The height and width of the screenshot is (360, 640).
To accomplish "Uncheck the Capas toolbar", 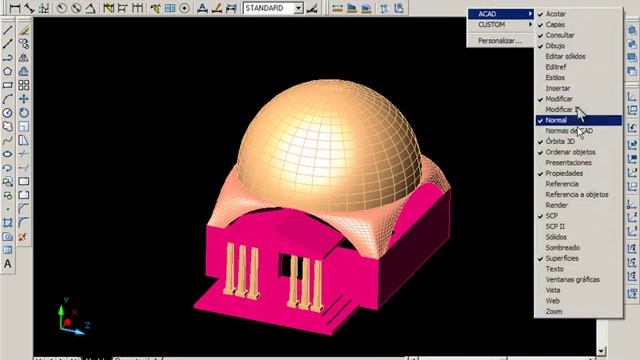I will point(578,24).
